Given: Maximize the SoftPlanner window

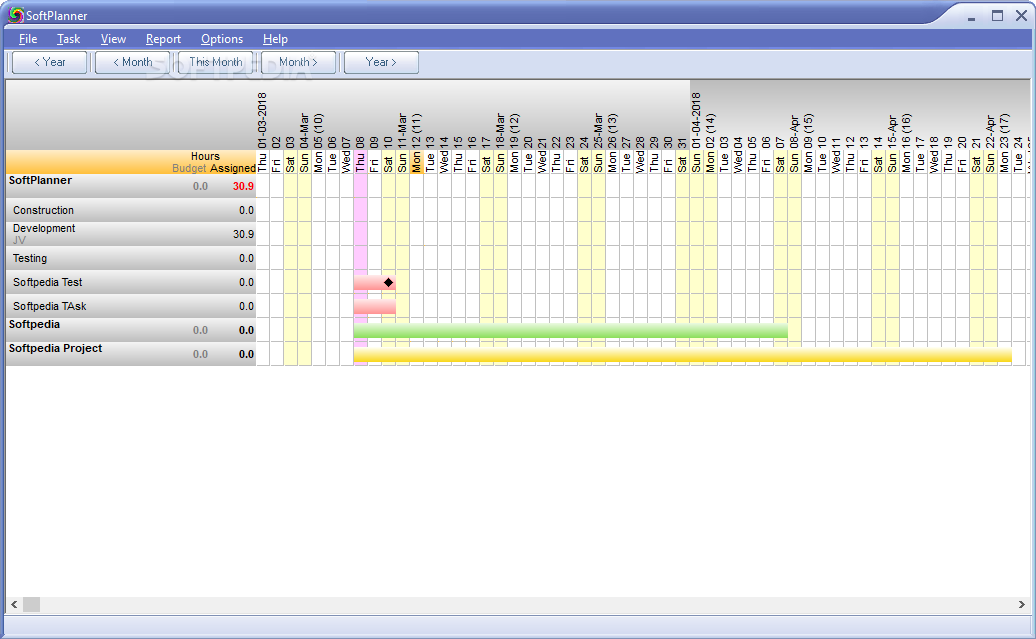Looking at the screenshot, I should (997, 16).
